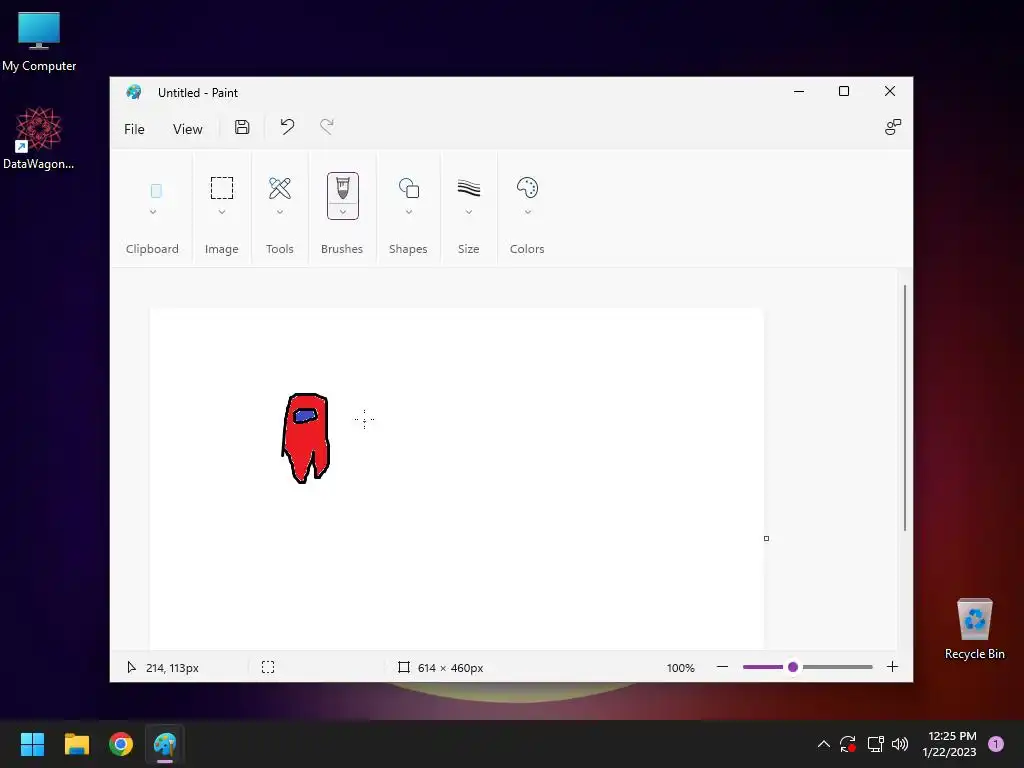Expand the Size dropdown chevron
The height and width of the screenshot is (768, 1024).
469,212
